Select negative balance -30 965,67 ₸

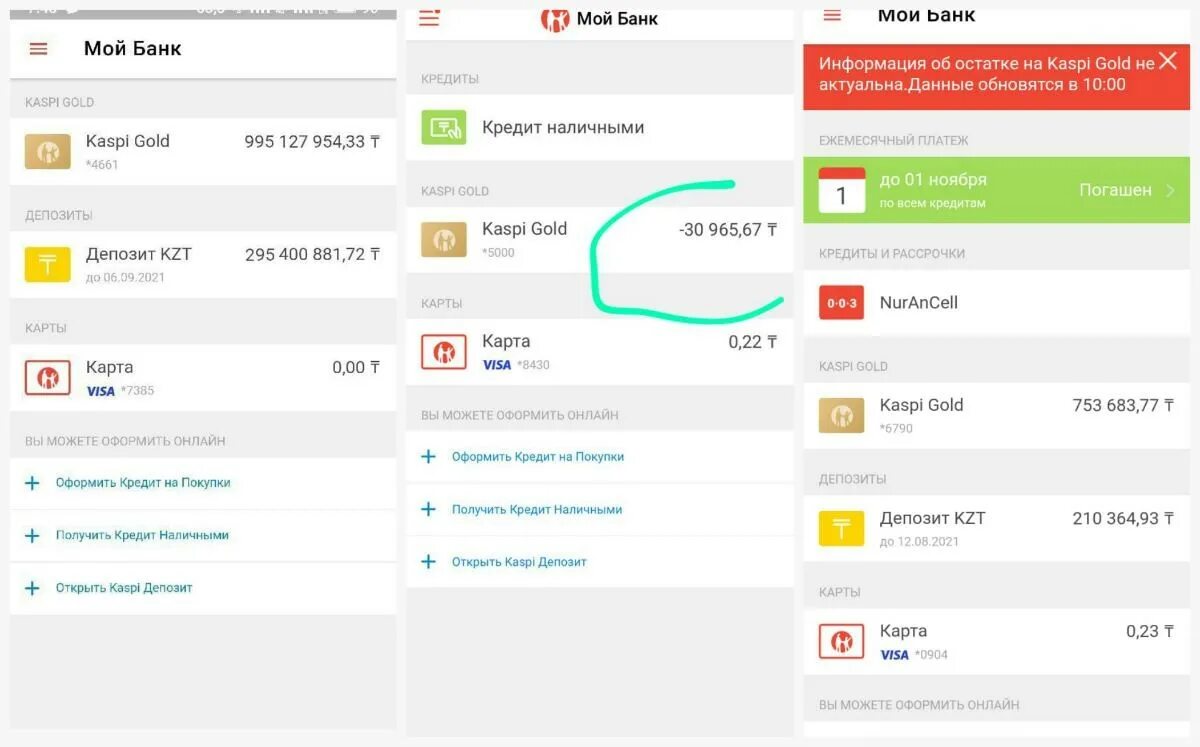click(728, 230)
